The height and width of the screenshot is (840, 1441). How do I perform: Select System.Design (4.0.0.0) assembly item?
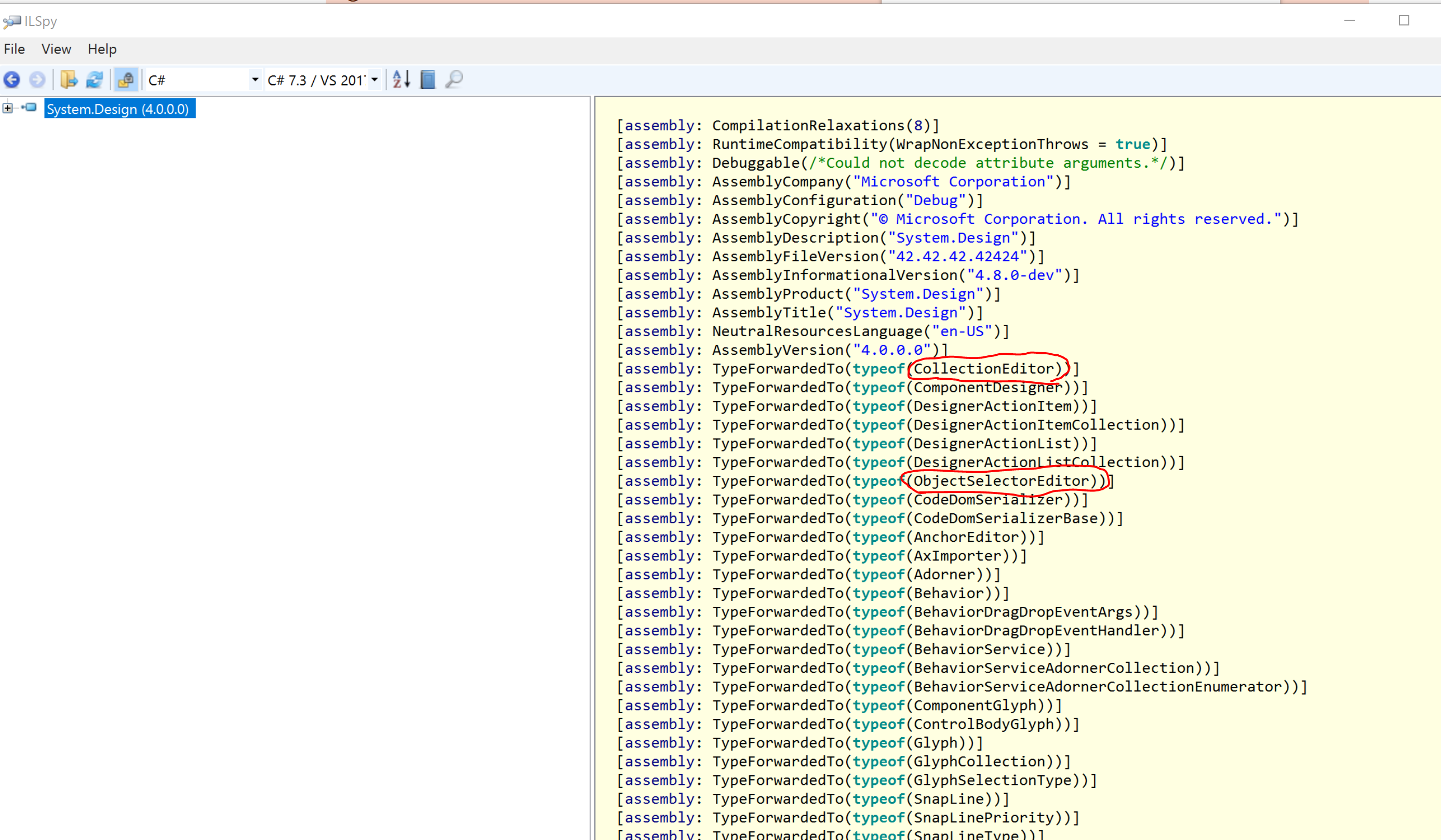pyautogui.click(x=118, y=109)
